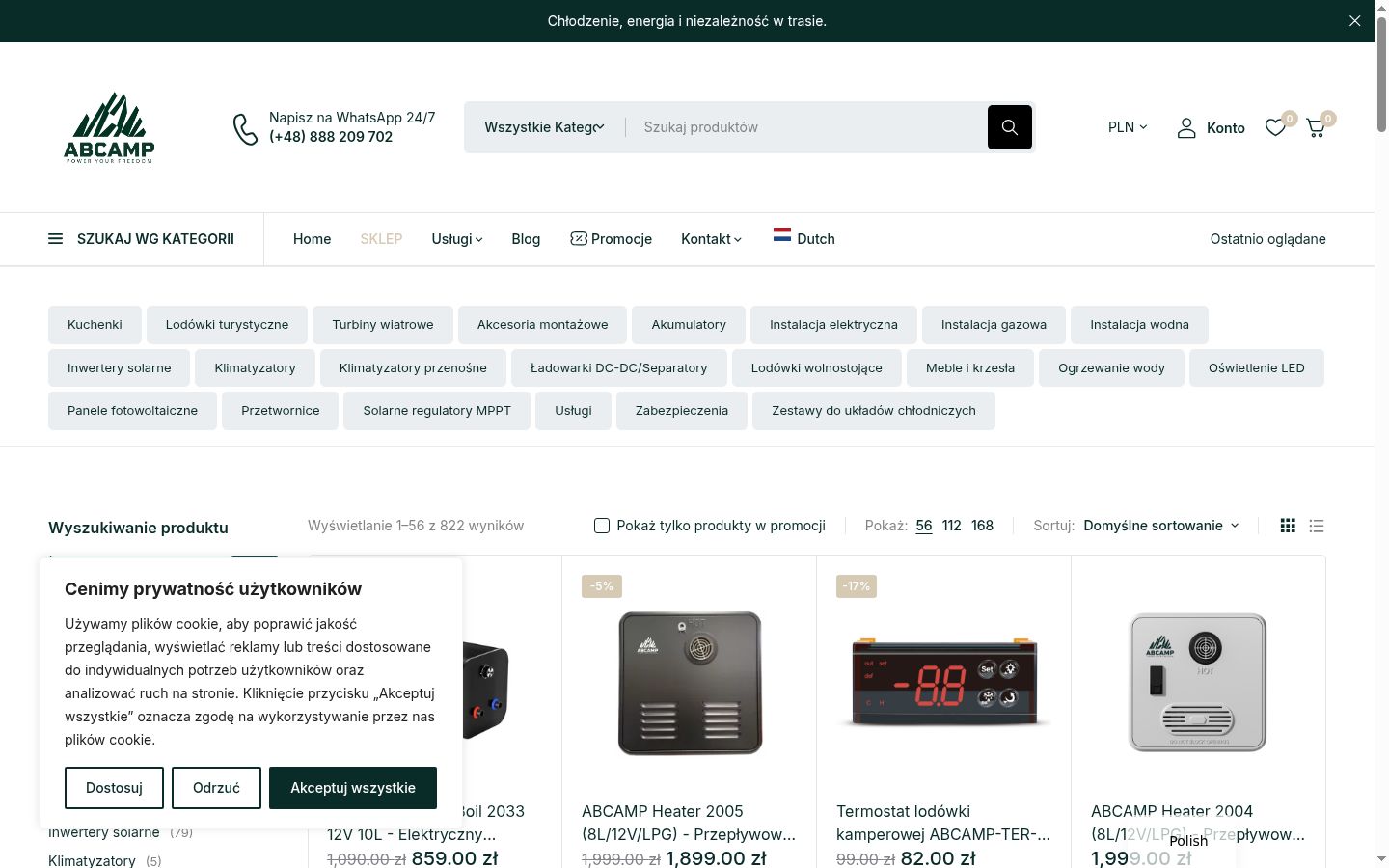Click the Dostosuj cookie button
This screenshot has width=1389, height=868.
click(114, 788)
